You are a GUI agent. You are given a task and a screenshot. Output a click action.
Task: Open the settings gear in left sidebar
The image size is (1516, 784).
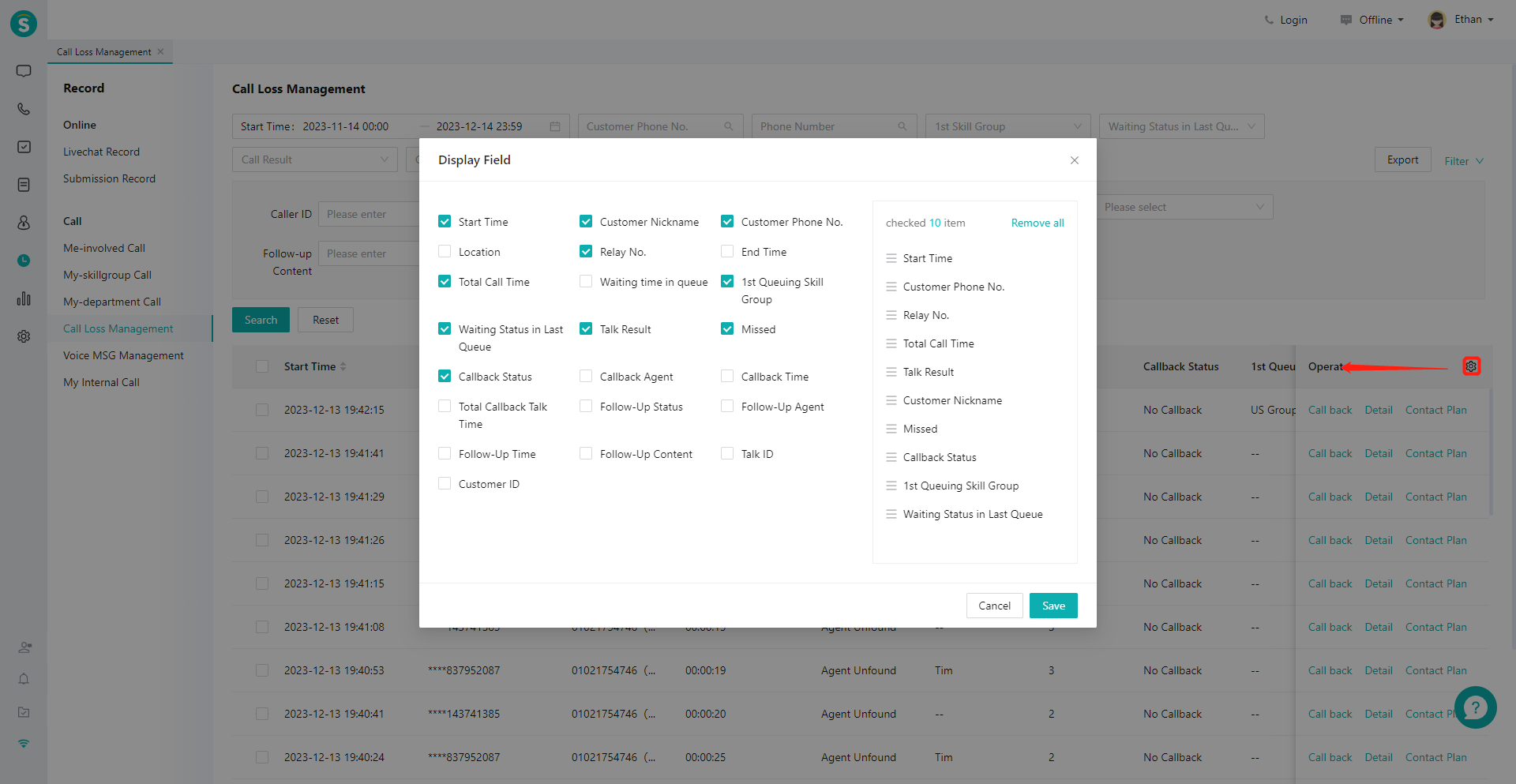pyautogui.click(x=24, y=336)
